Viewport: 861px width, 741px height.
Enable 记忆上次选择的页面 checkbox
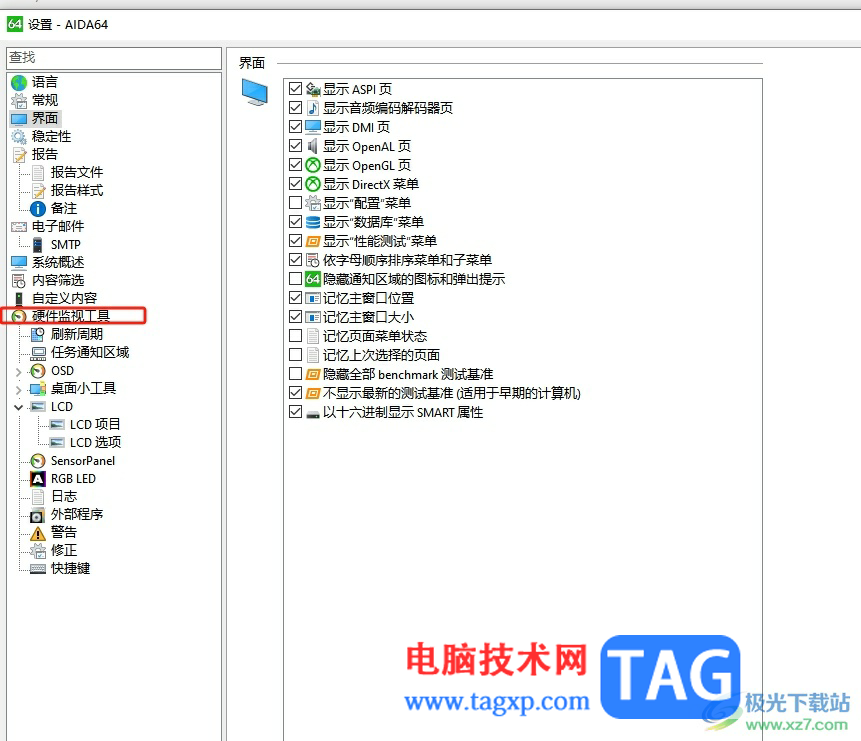295,355
